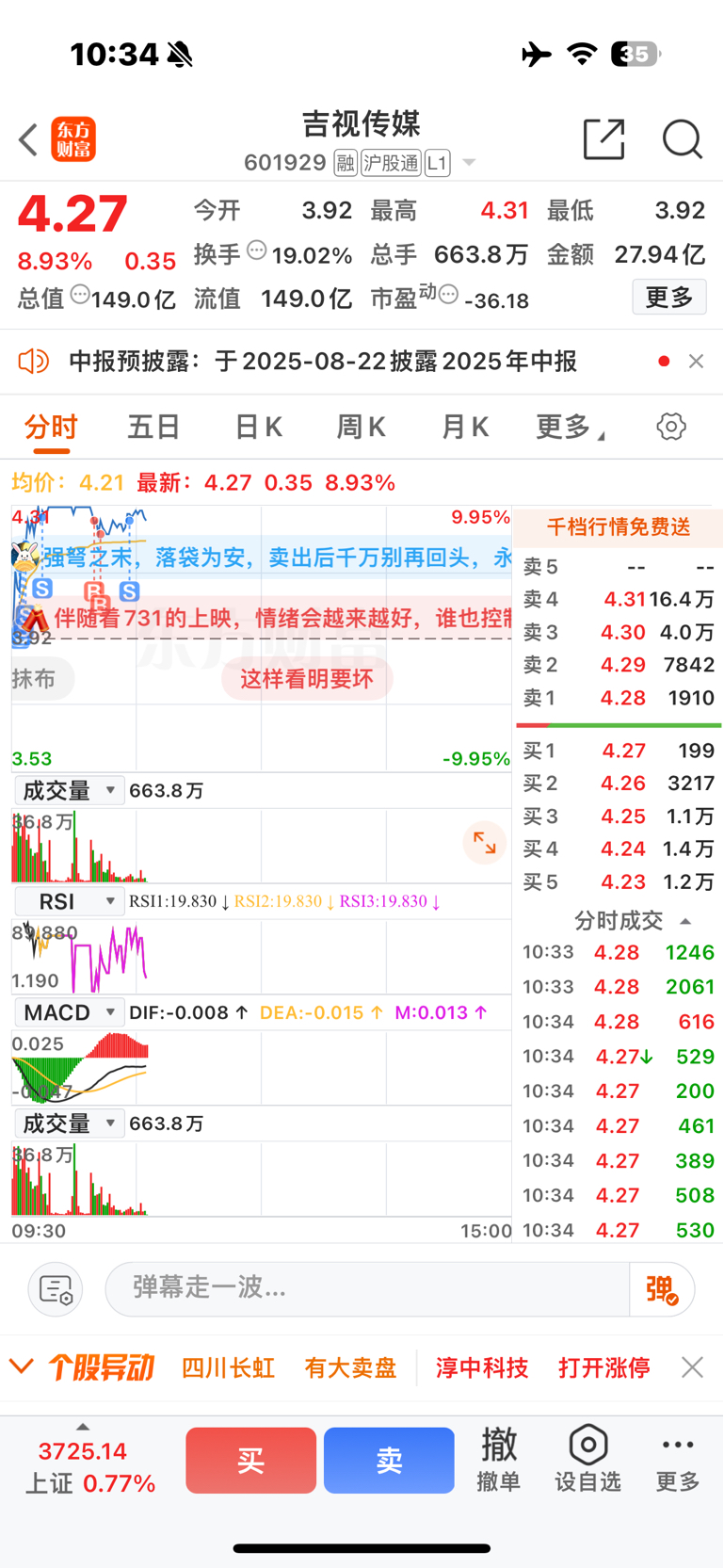Open the bottom 更多 dots menu
The height and width of the screenshot is (1568, 724).
[x=678, y=1458]
